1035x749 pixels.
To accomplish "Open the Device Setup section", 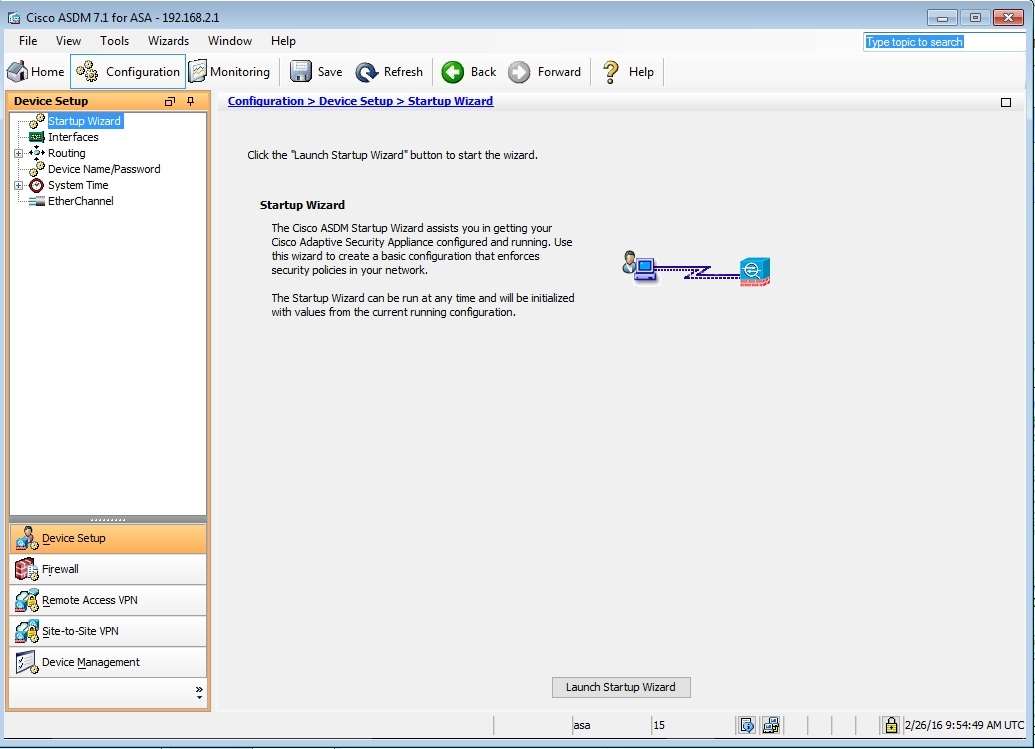I will (108, 538).
